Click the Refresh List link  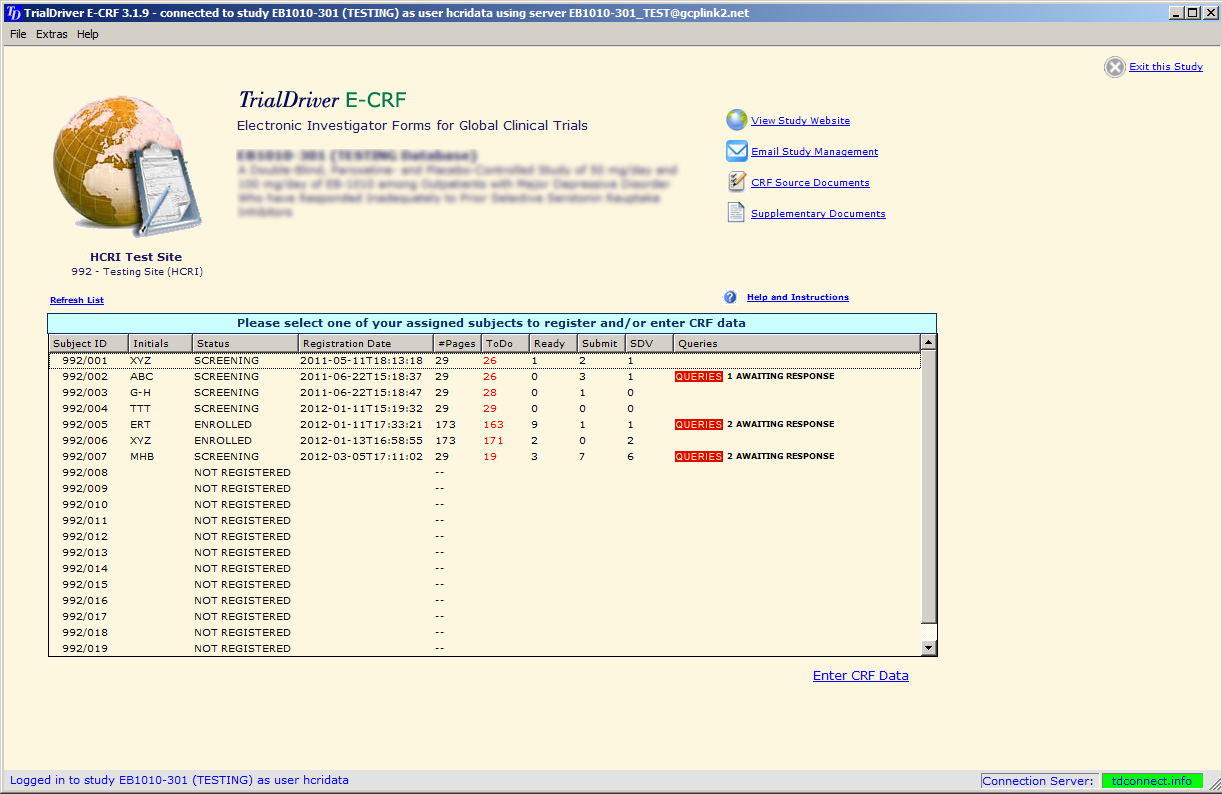pos(77,300)
